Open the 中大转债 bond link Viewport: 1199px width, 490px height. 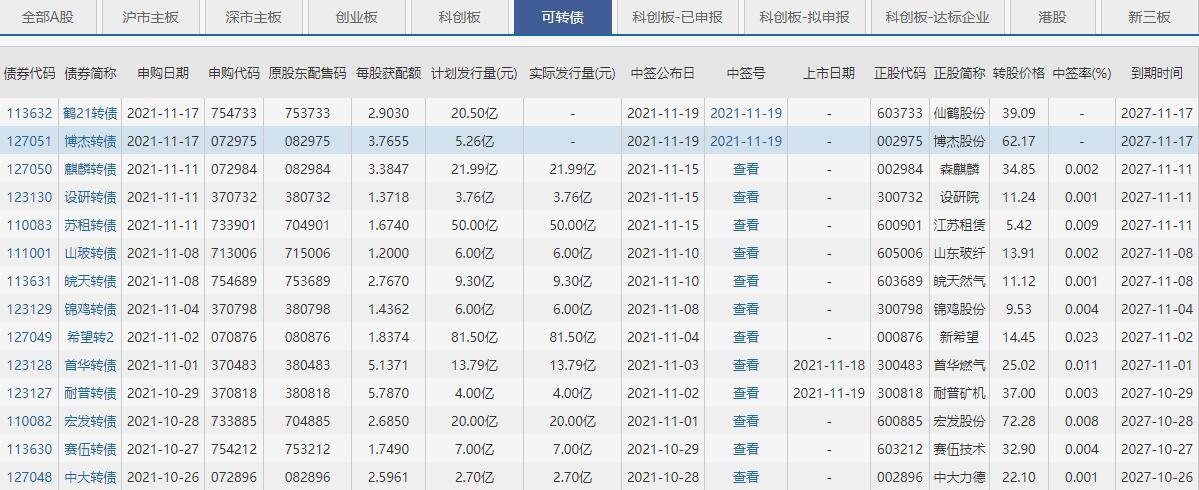(x=91, y=478)
